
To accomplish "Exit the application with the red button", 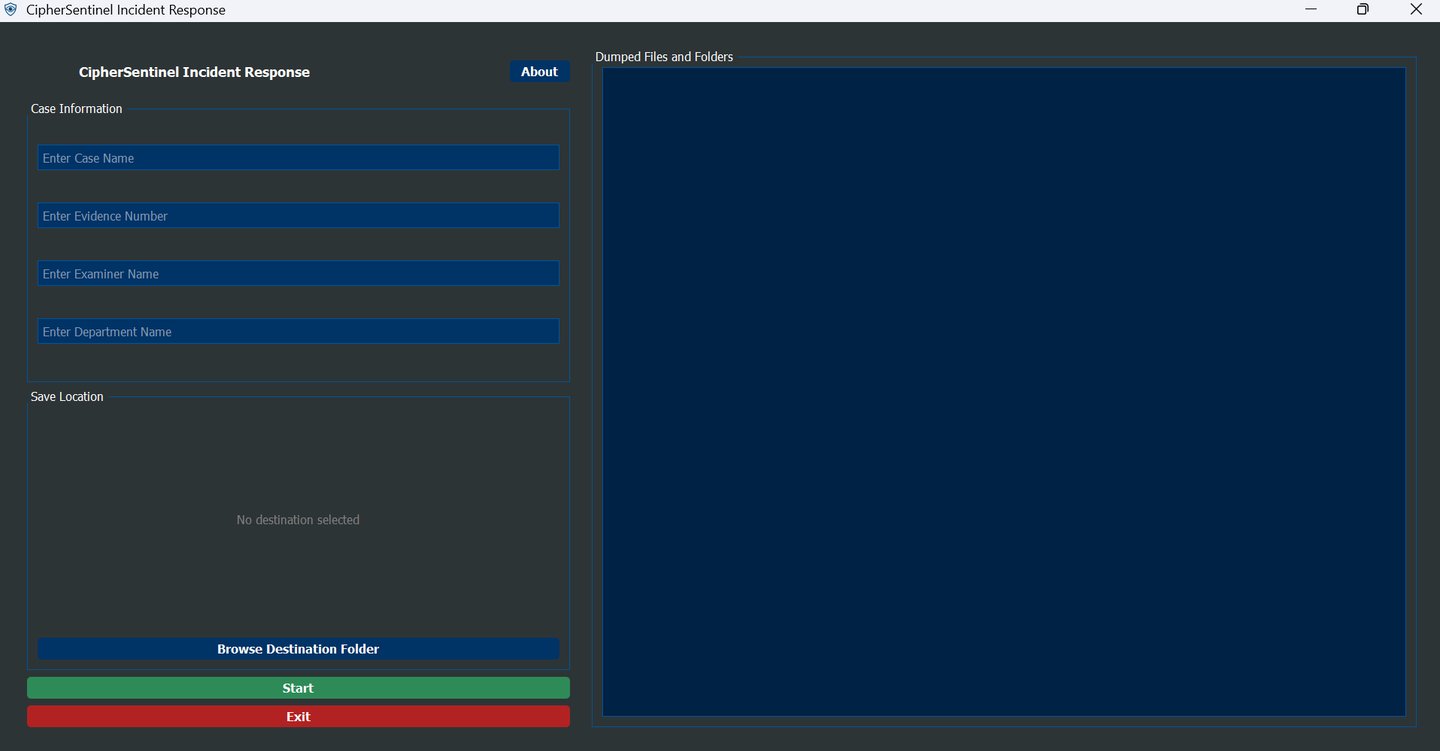I will (x=298, y=717).
